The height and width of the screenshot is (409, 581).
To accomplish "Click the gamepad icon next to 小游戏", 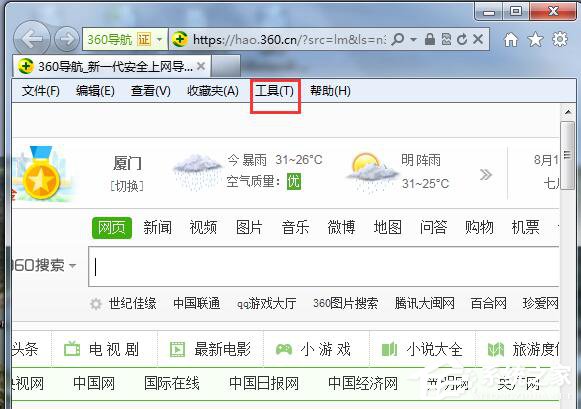I will [284, 349].
